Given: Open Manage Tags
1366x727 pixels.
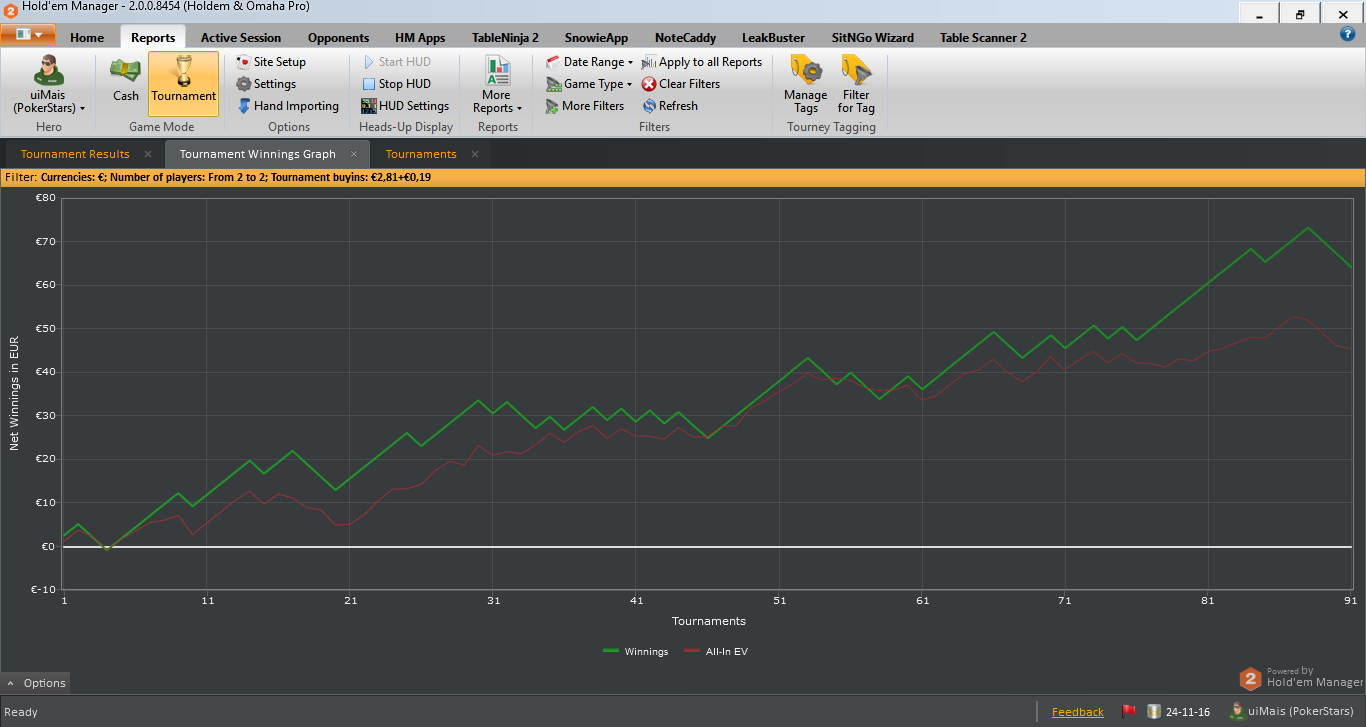Looking at the screenshot, I should [x=806, y=85].
